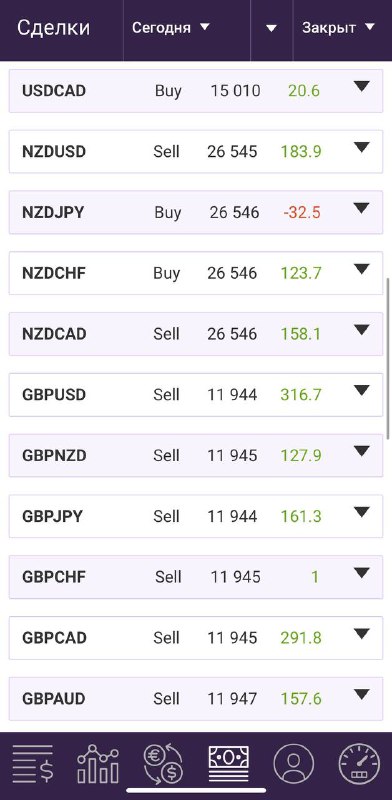Open the charts analytics icon

click(98, 764)
